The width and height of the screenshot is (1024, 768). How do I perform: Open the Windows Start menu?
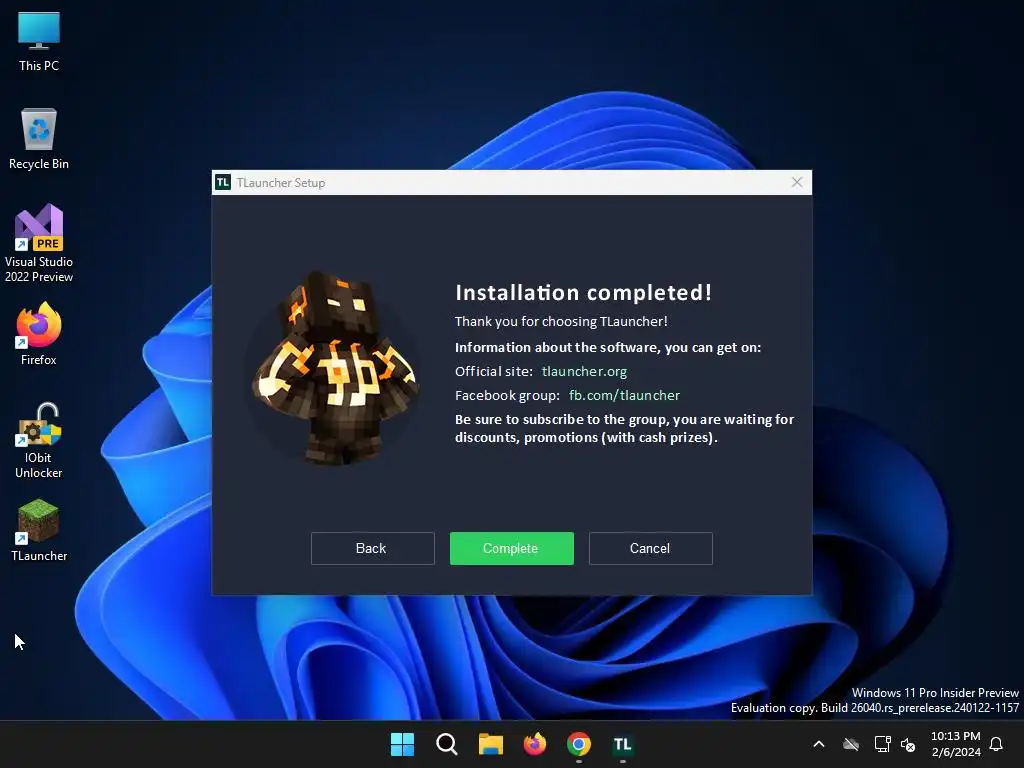click(x=402, y=744)
